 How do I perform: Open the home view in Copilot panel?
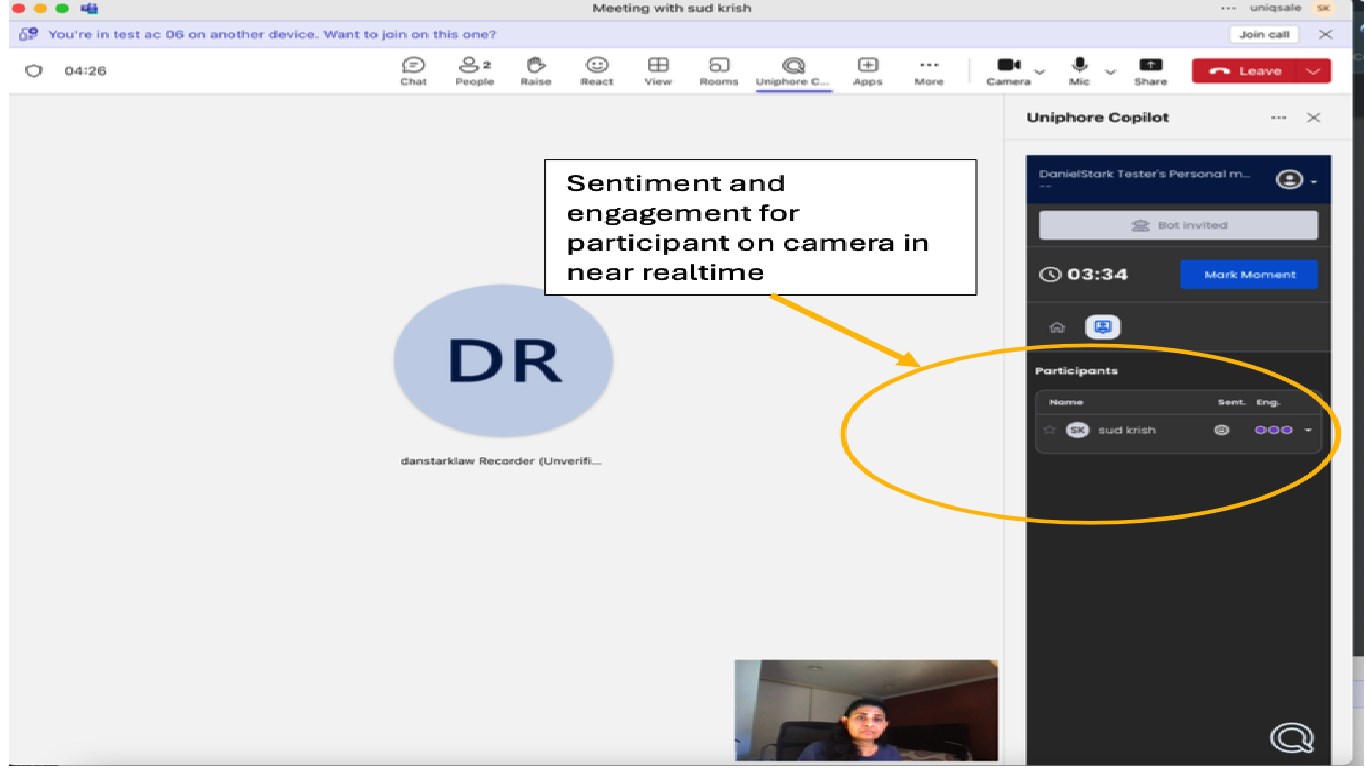(1057, 327)
